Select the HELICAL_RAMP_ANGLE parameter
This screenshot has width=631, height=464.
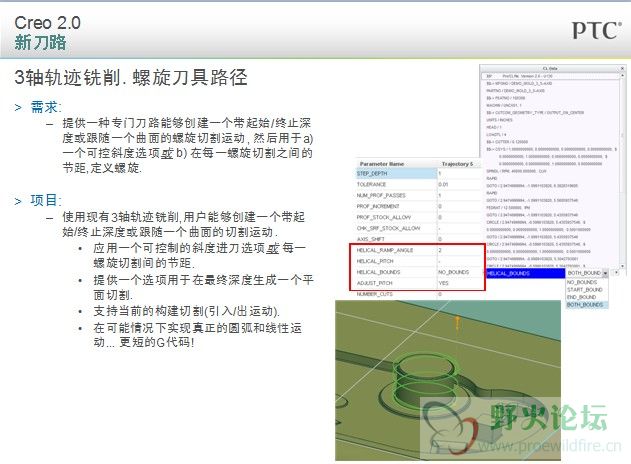(x=385, y=250)
